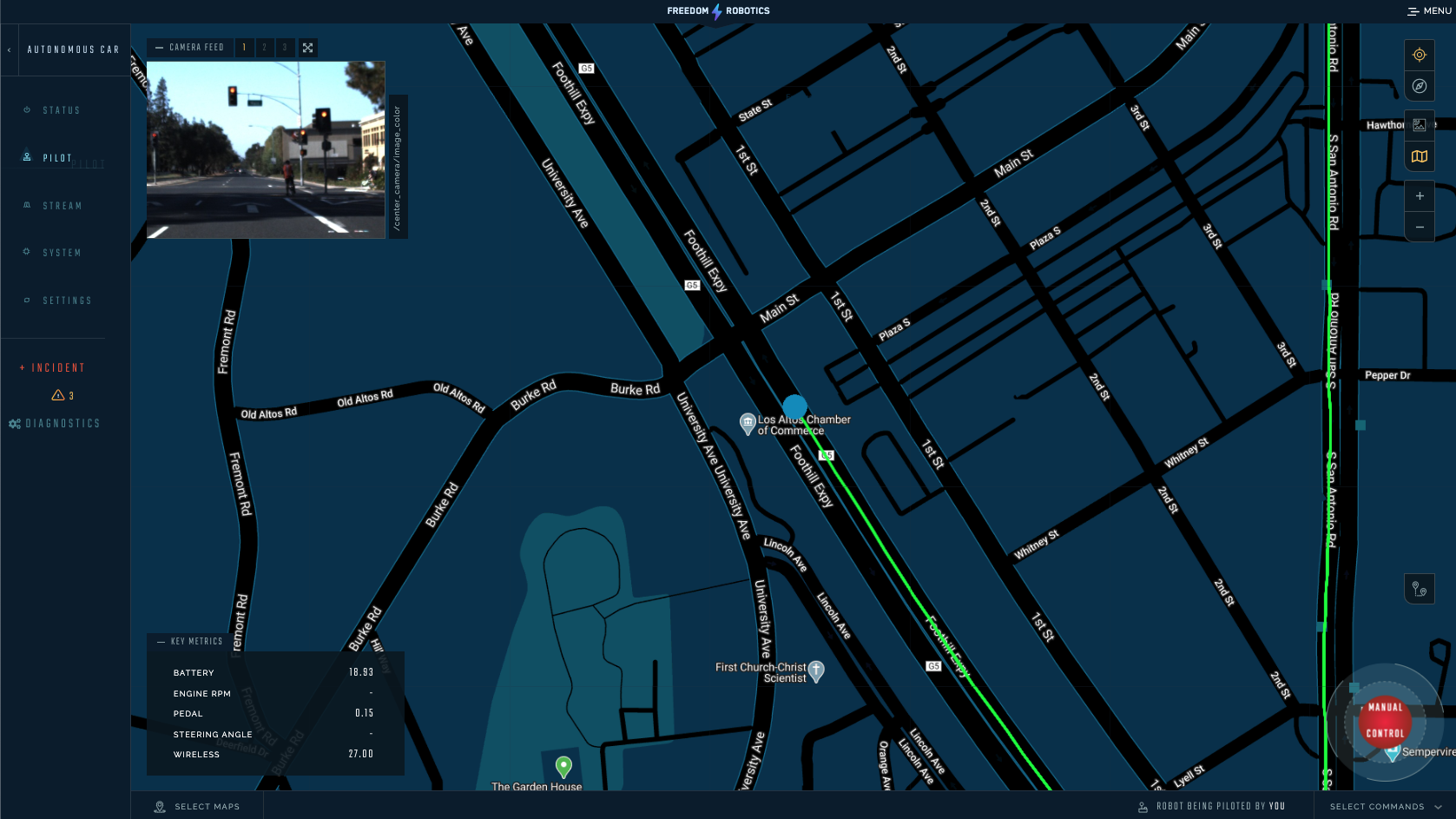Click the Engine RPM metric row

tap(273, 693)
